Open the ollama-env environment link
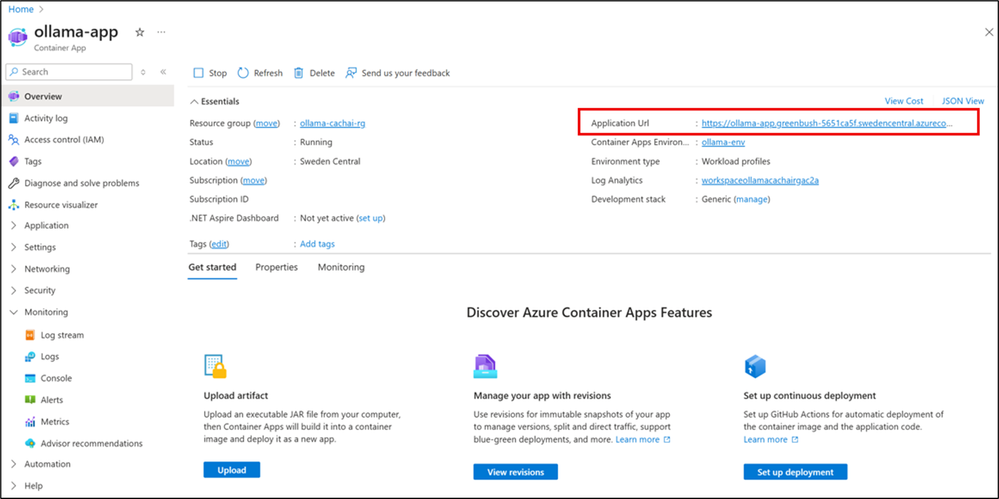This screenshot has width=999, height=499. tap(723, 142)
